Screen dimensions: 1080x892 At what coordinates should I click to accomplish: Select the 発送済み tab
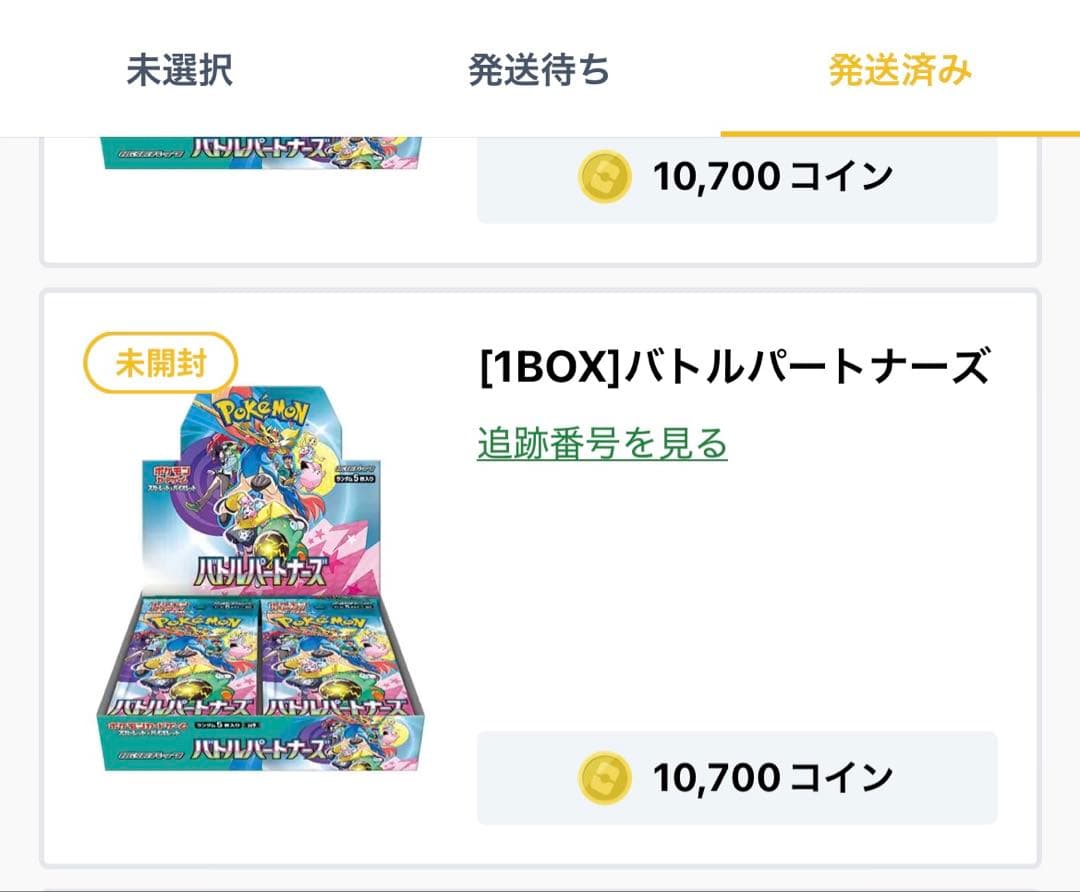(898, 70)
